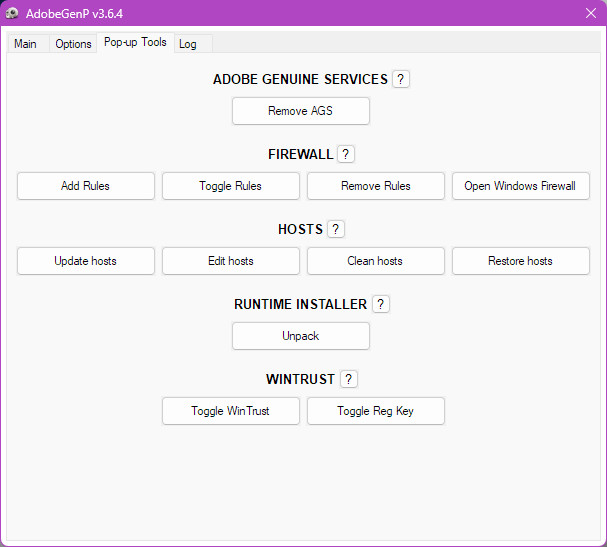Viewport: 607px width, 547px height.
Task: Click the AdobeGenP v3.6.4 title text
Action: click(74, 14)
